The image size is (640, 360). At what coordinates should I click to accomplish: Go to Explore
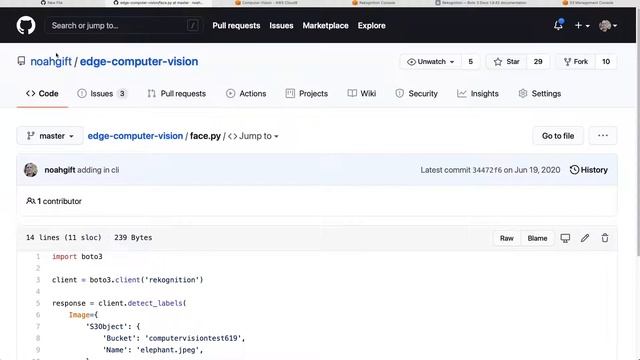[371, 25]
